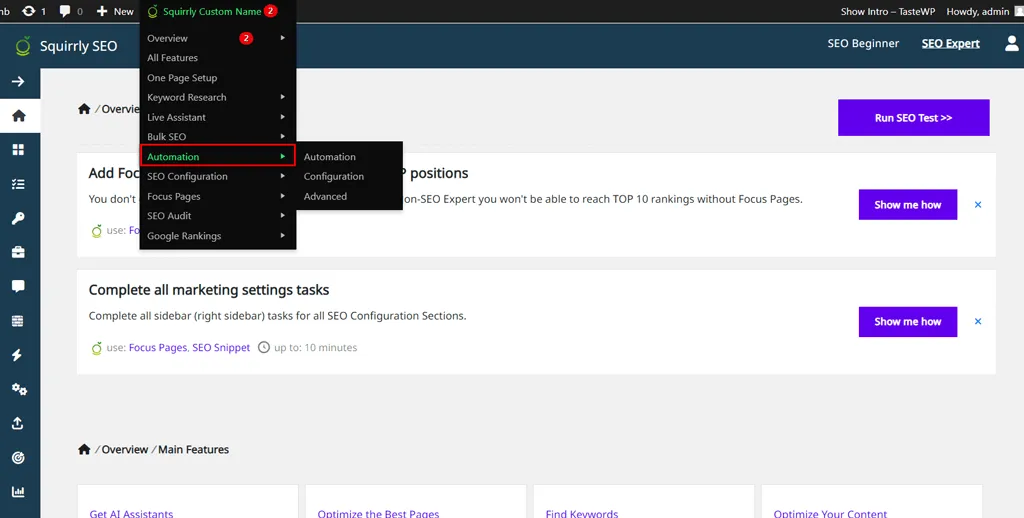Screen dimensions: 1024x518
Task: Expand the SEO Audit submenu arrow
Action: click(283, 216)
